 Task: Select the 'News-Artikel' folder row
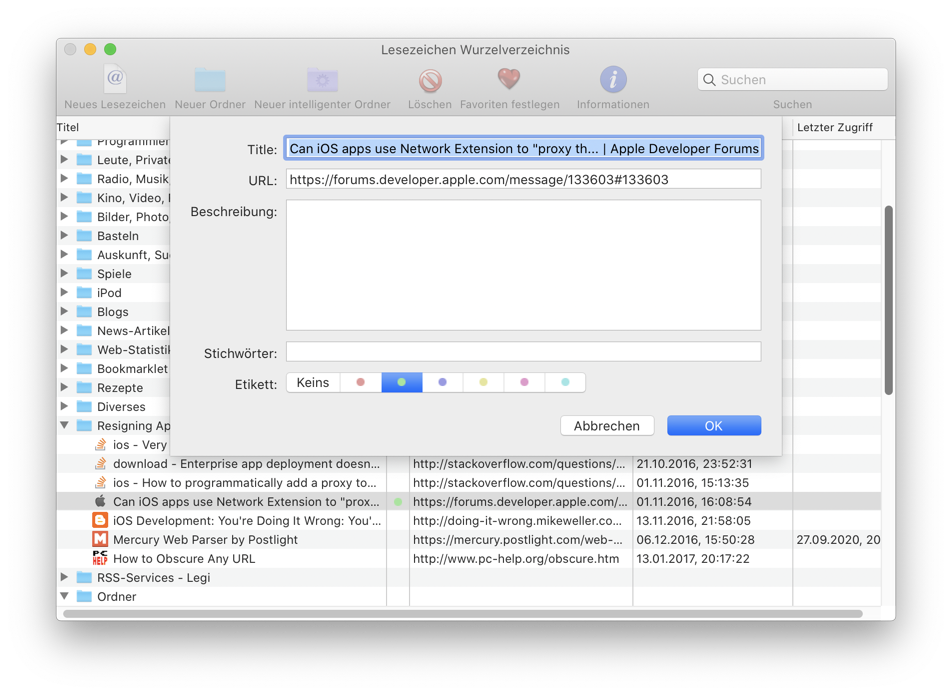113,331
